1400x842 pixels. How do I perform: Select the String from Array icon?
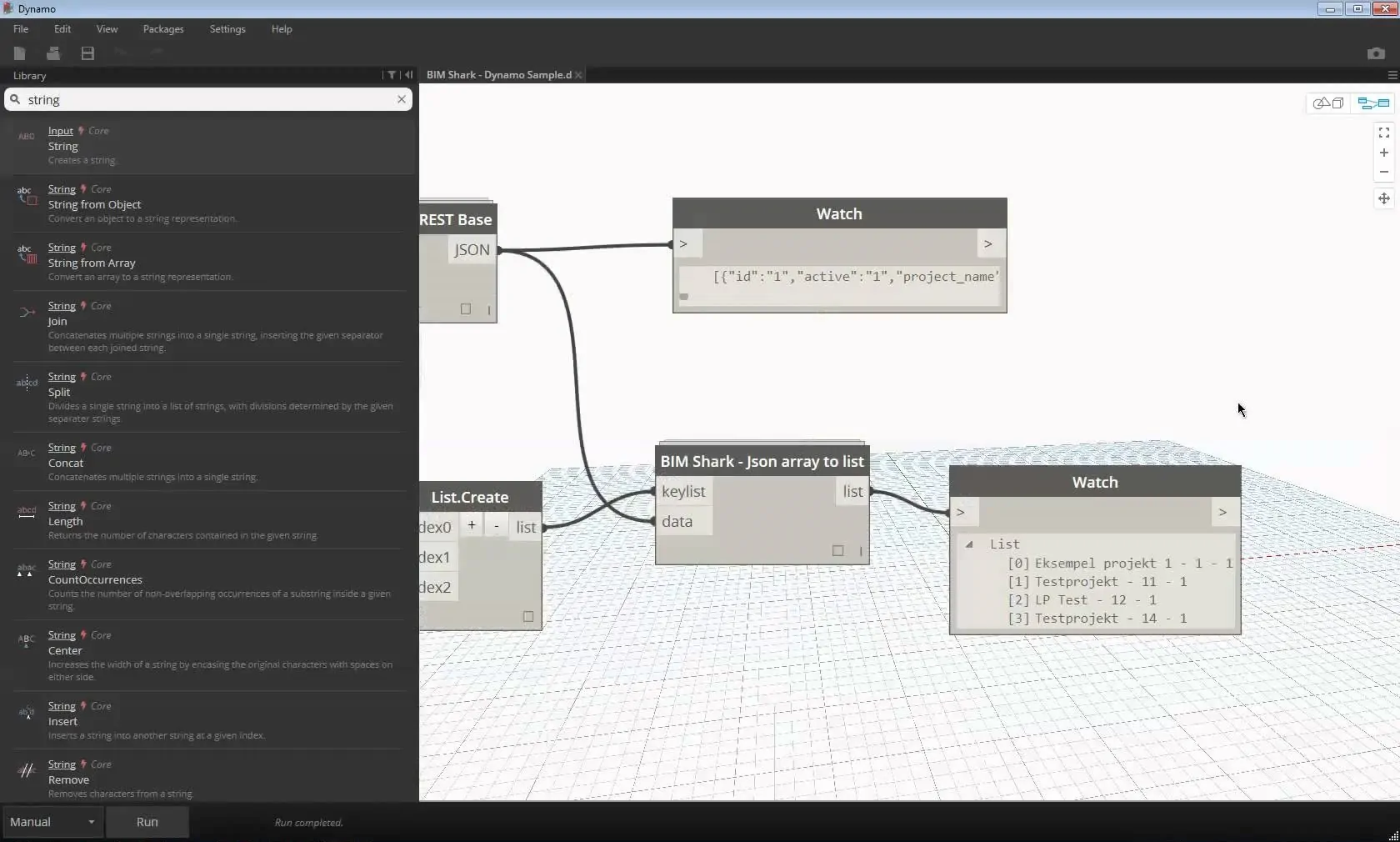coord(27,253)
